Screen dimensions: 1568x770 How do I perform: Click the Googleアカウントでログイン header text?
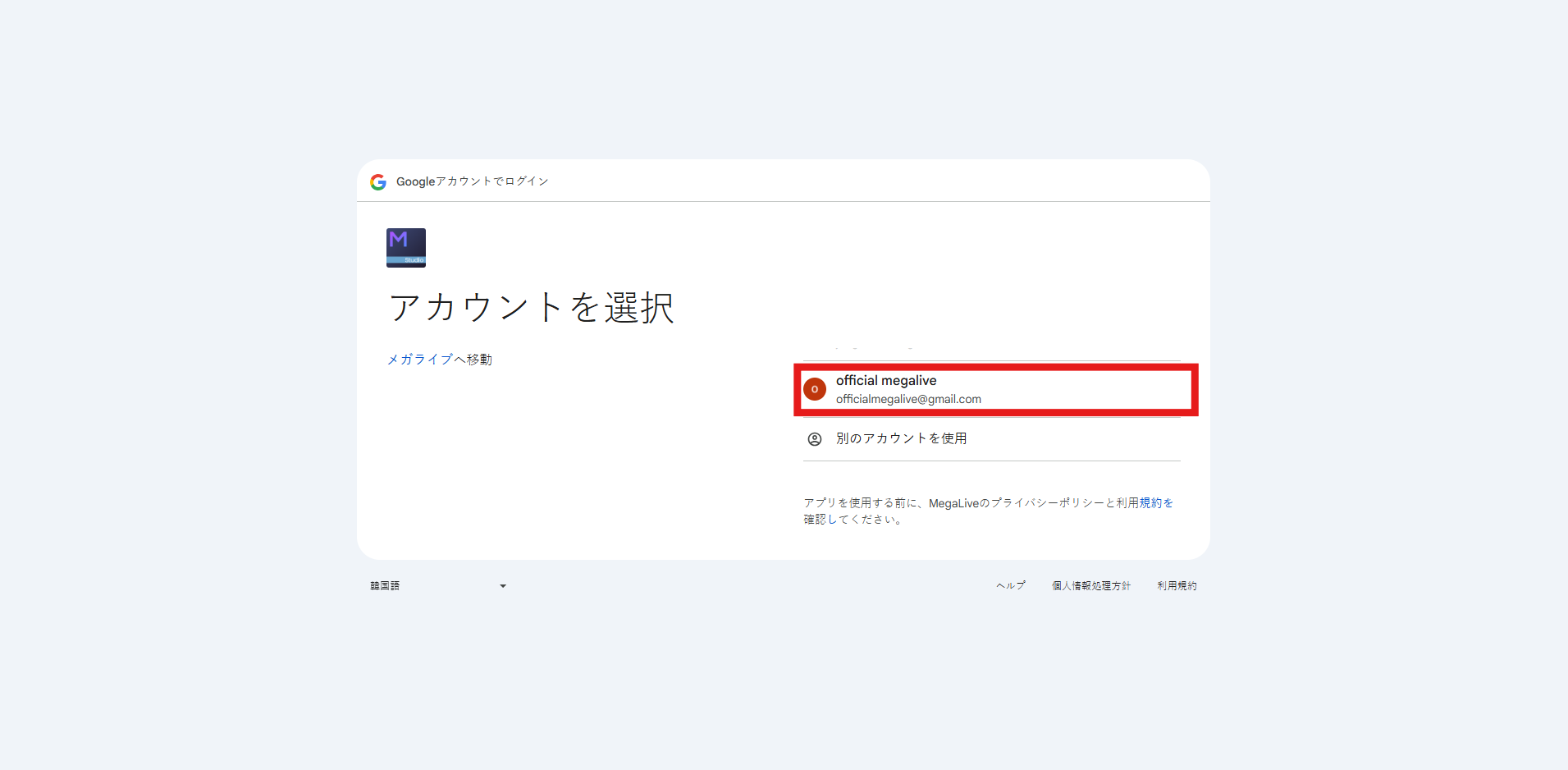click(472, 181)
